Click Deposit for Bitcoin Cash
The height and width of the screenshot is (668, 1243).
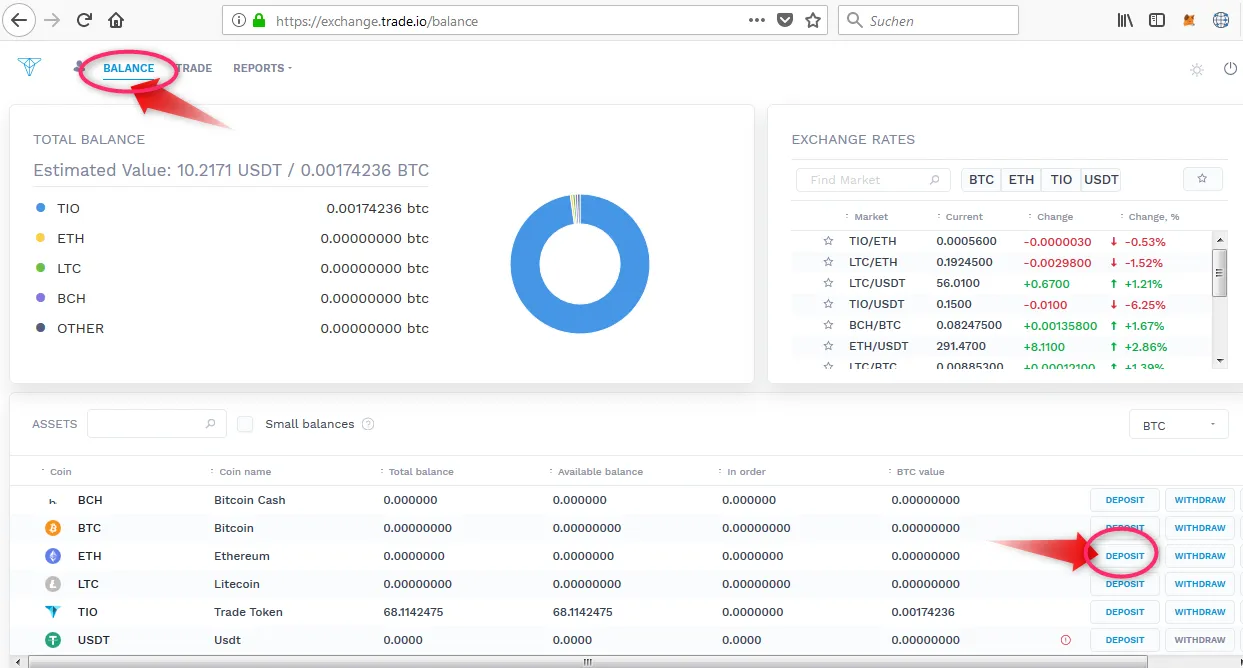pos(1125,500)
